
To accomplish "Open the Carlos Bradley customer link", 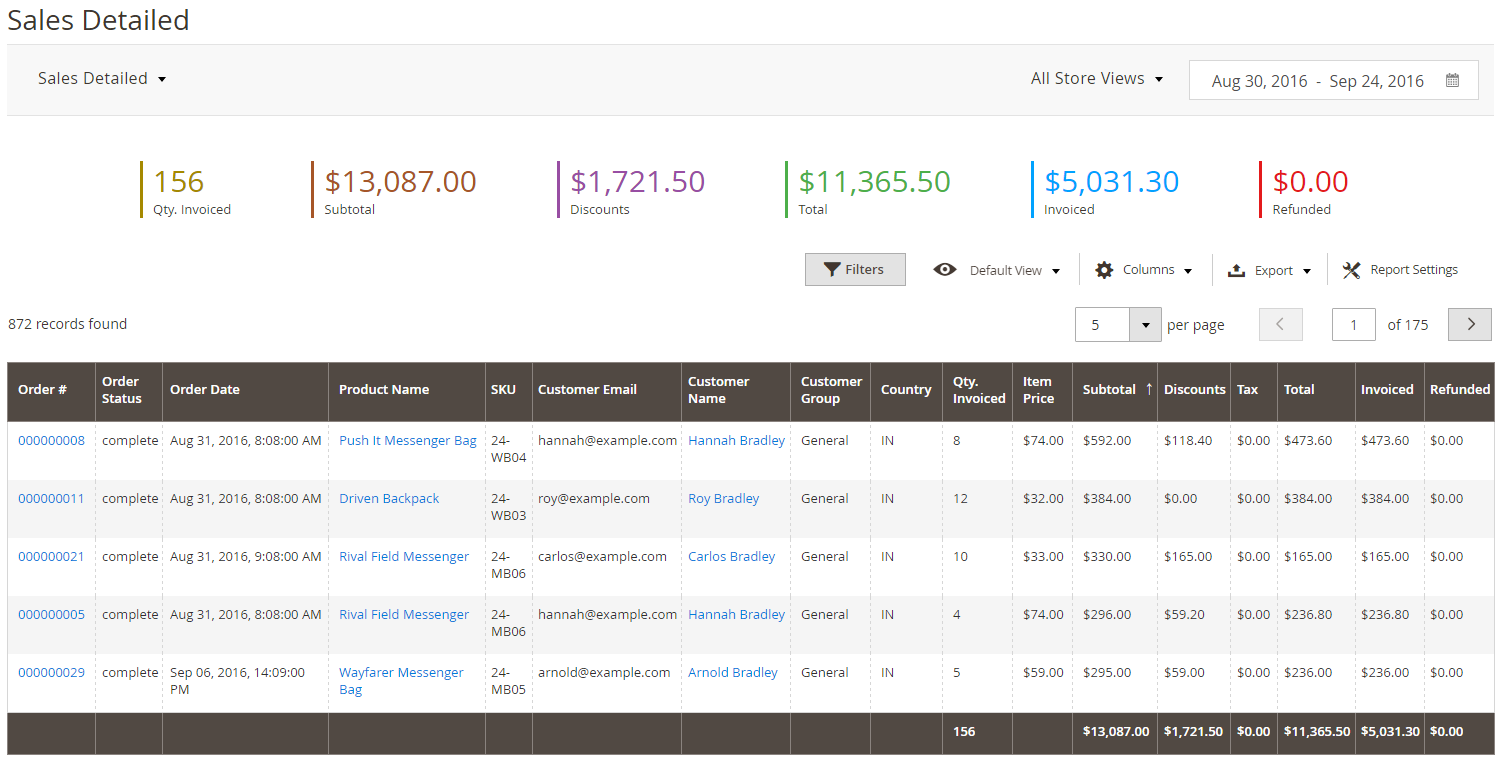I will 732,556.
